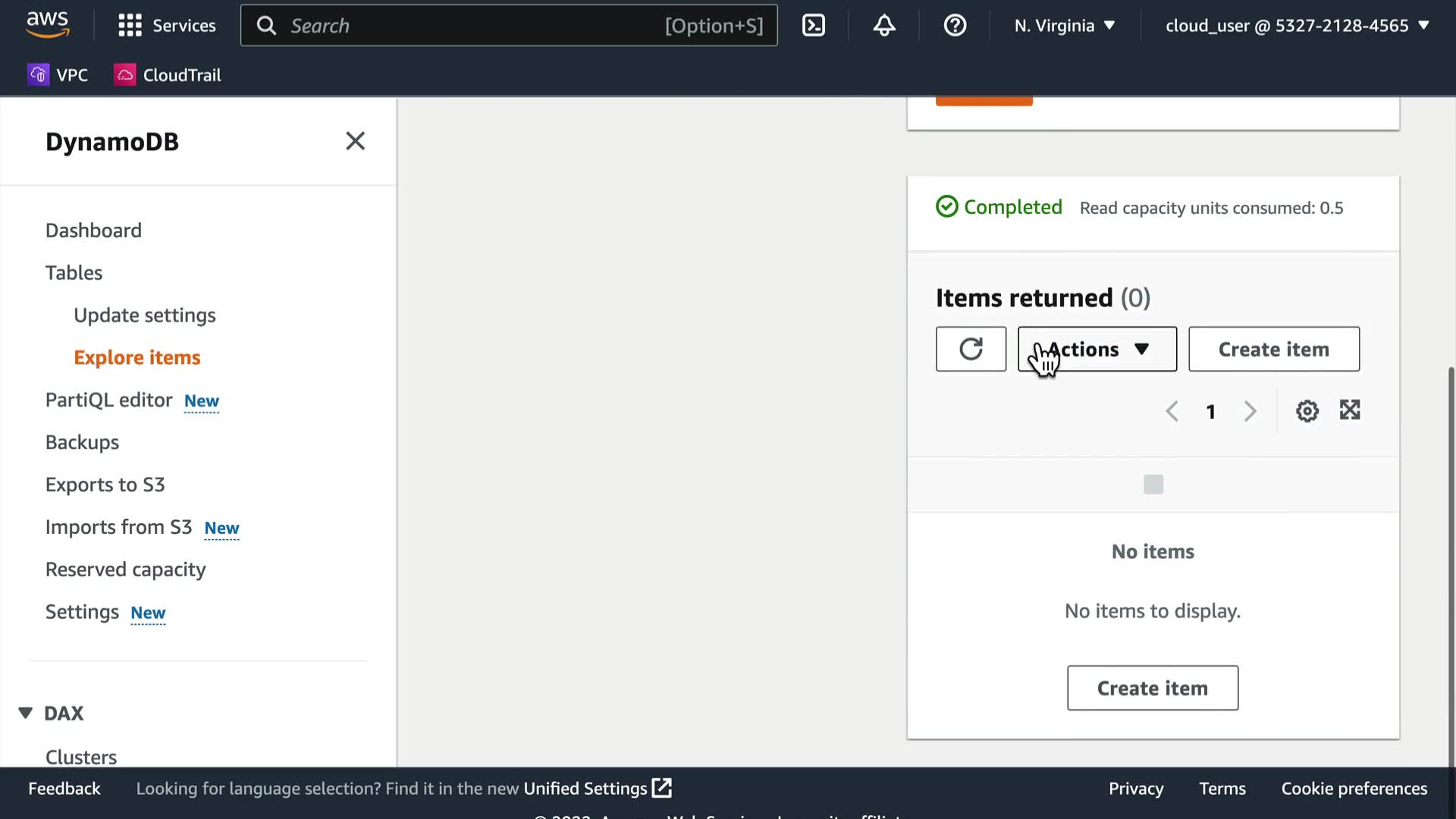This screenshot has width=1456, height=819.
Task: Close the DynamoDB navigation panel
Action: click(x=355, y=141)
